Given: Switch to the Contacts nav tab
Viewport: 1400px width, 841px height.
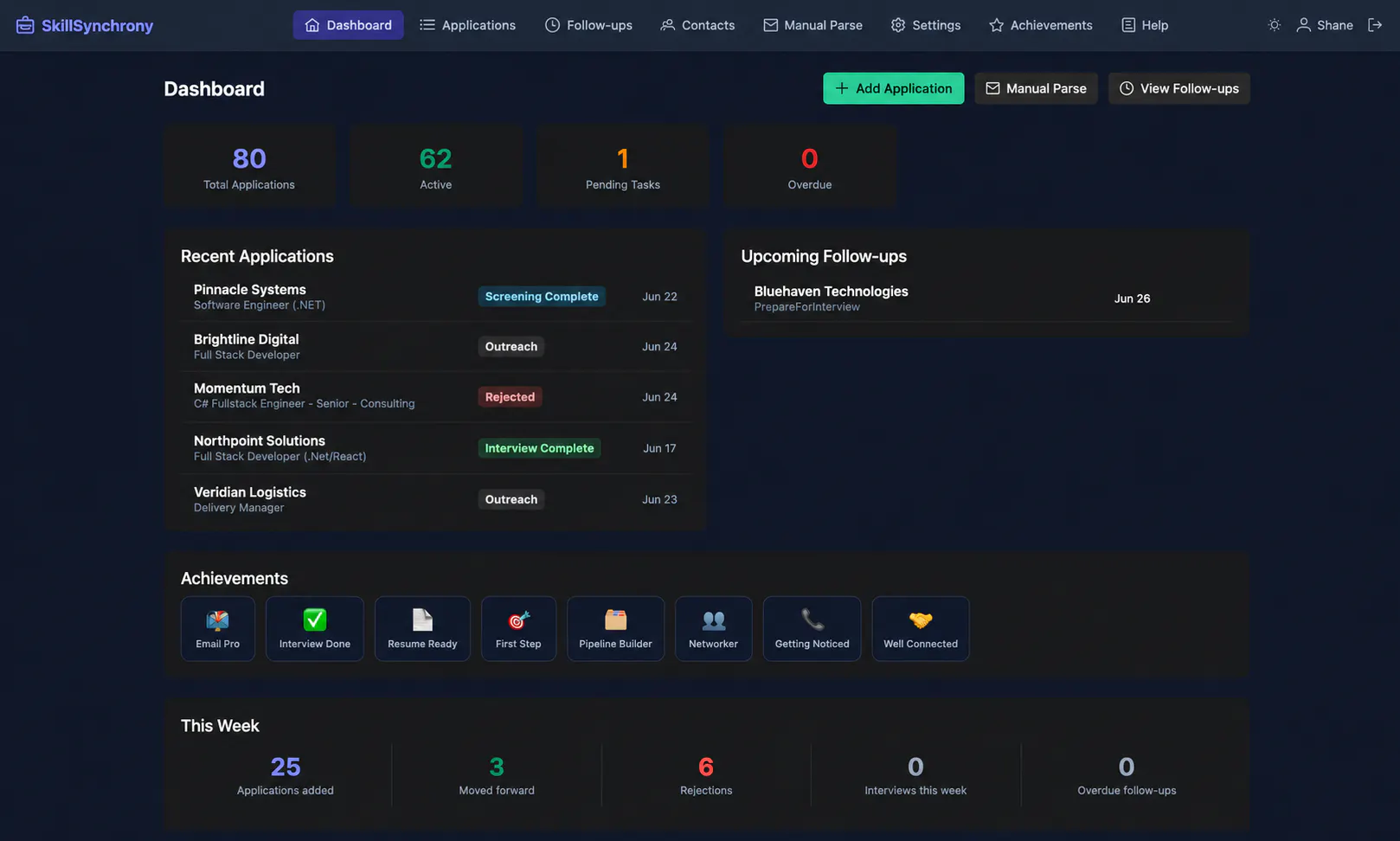Looking at the screenshot, I should pos(697,25).
